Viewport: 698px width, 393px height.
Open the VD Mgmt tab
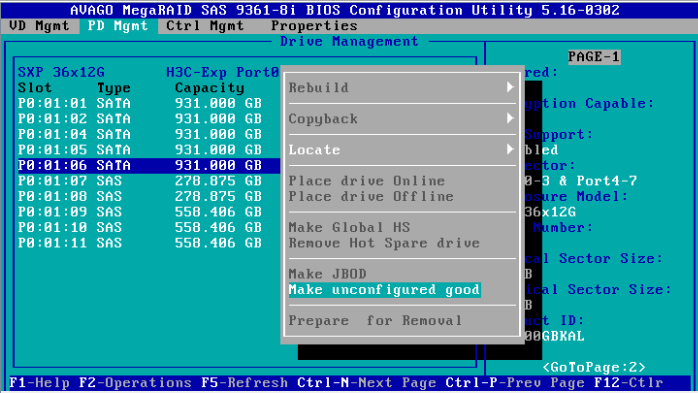tap(39, 26)
